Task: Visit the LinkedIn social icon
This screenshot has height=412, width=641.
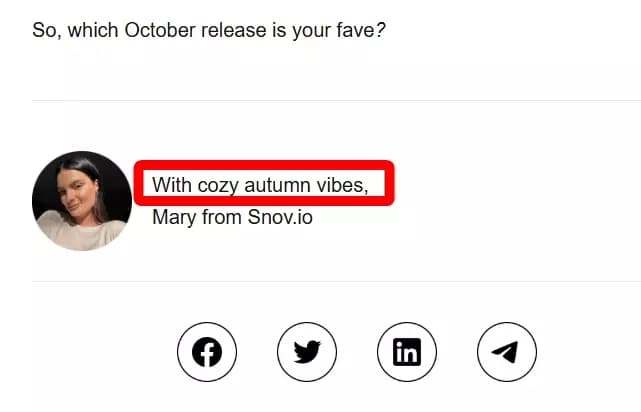Action: click(407, 352)
